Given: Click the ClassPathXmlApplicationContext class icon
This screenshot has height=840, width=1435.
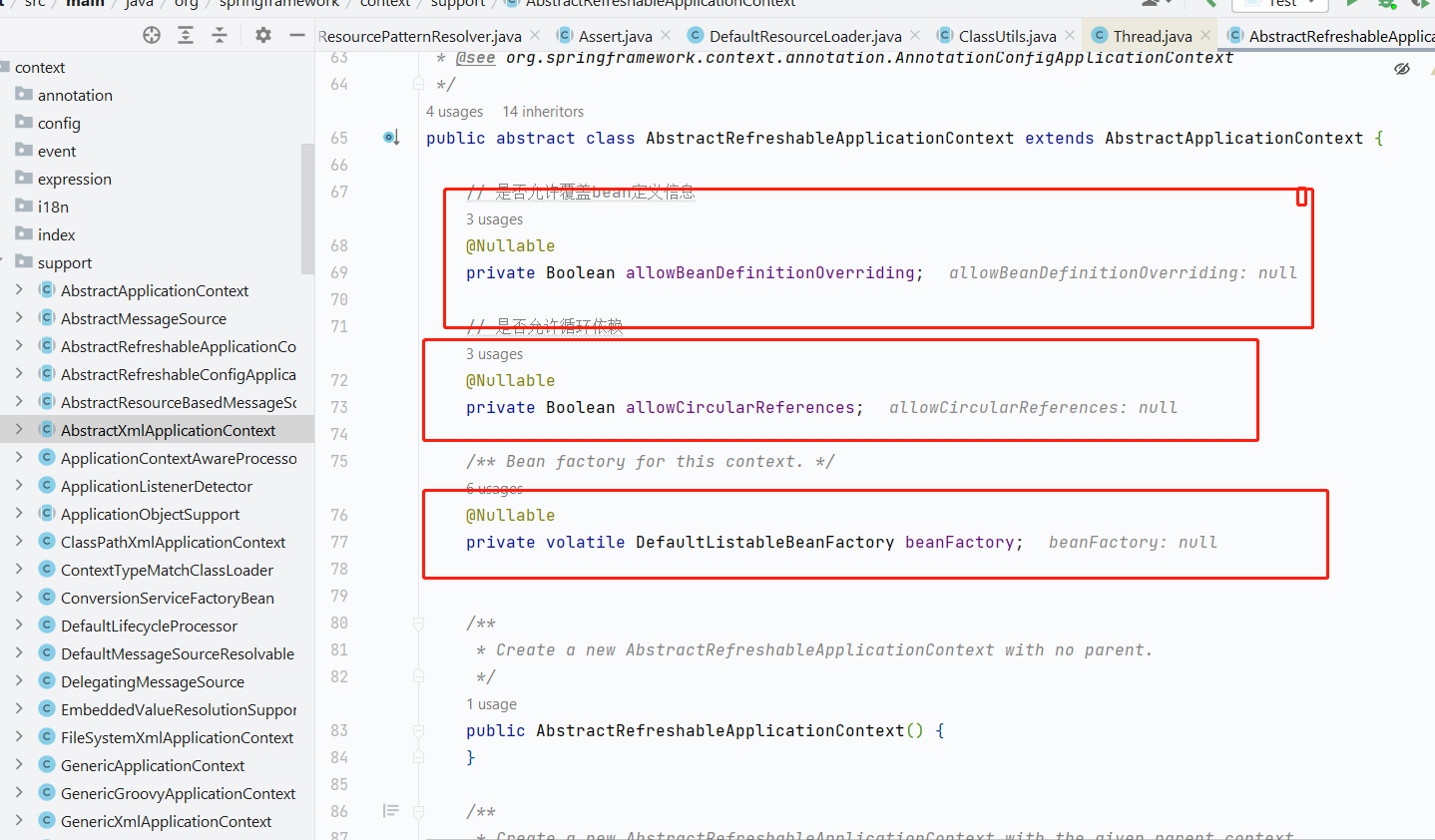Looking at the screenshot, I should 46,542.
